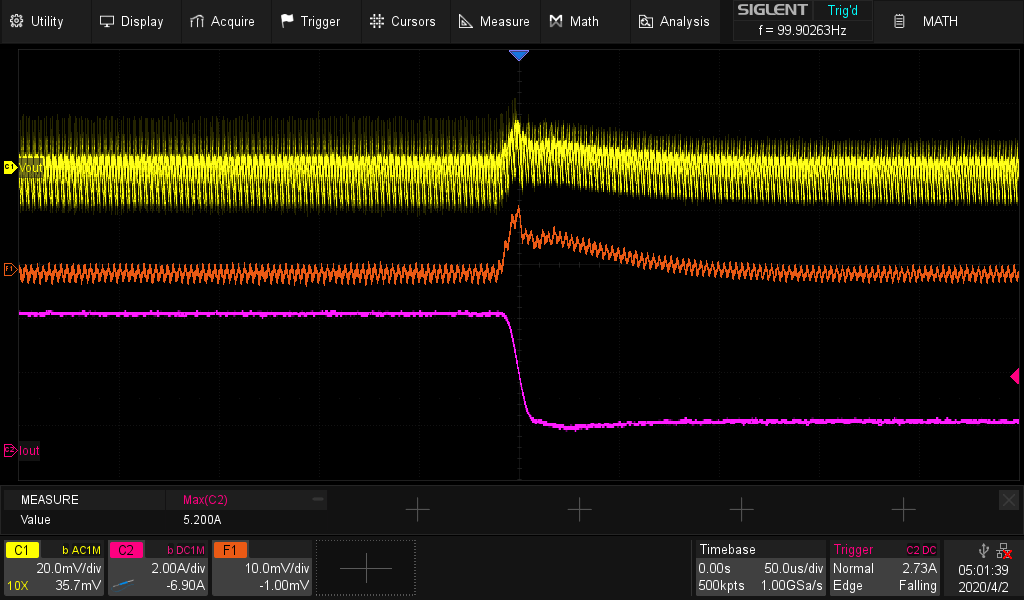Open the Measure panel icon
The height and width of the screenshot is (600, 1024).
(464, 20)
